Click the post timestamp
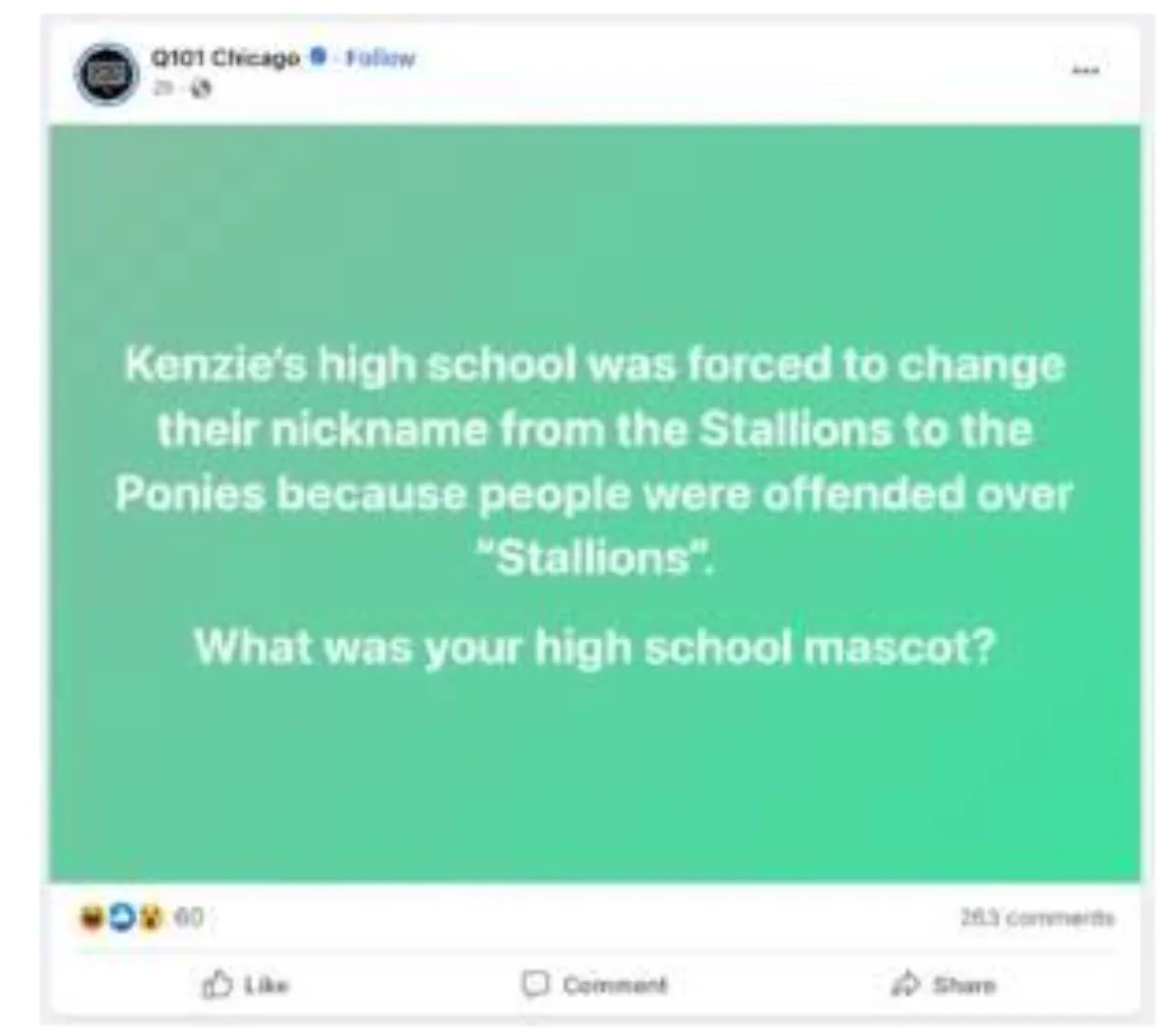This screenshot has height=1032, width=1176. point(162,88)
